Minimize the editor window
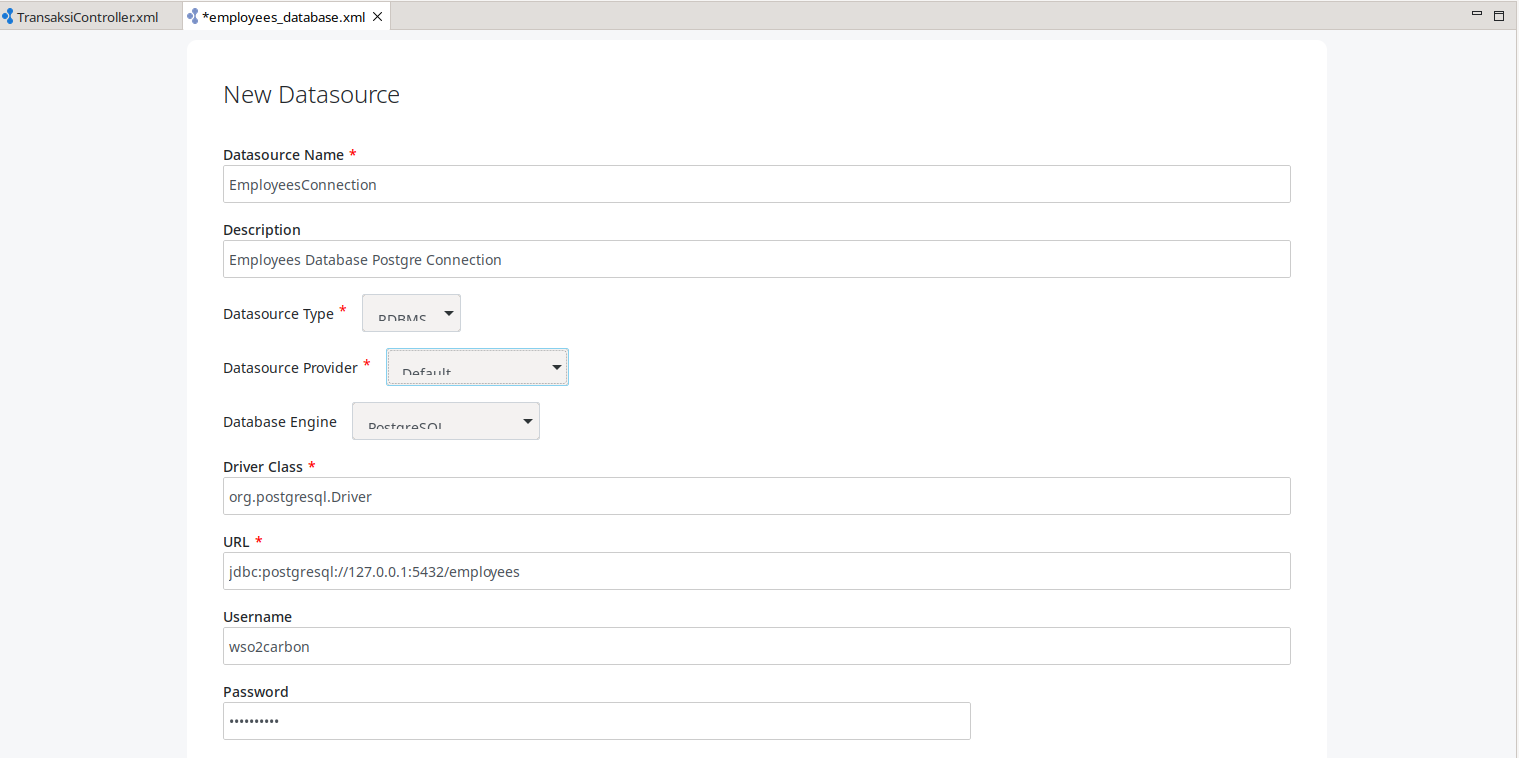Viewport: 1519px width, 758px height. [1475, 15]
